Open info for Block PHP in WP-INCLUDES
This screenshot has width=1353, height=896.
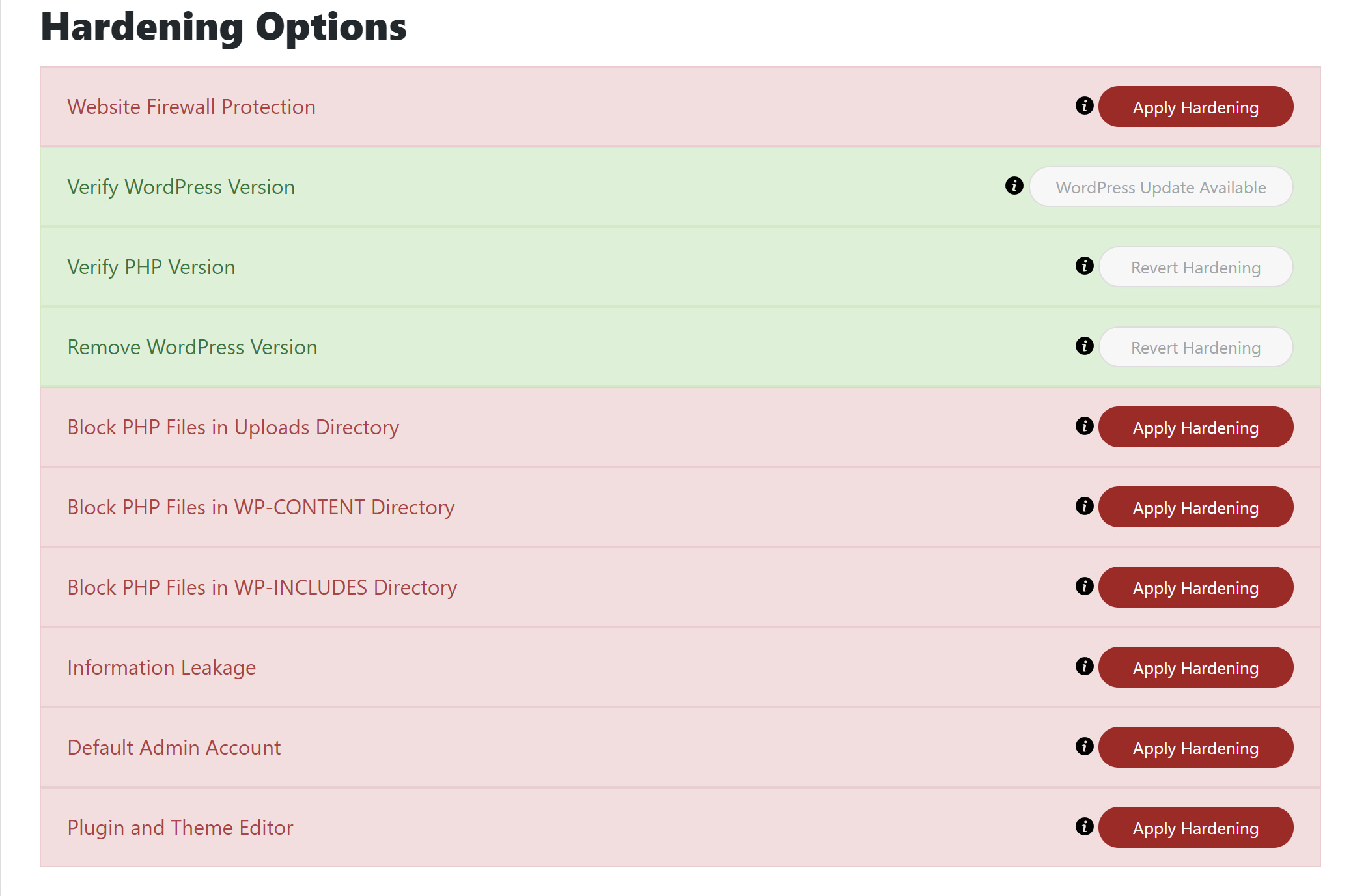tap(1083, 587)
